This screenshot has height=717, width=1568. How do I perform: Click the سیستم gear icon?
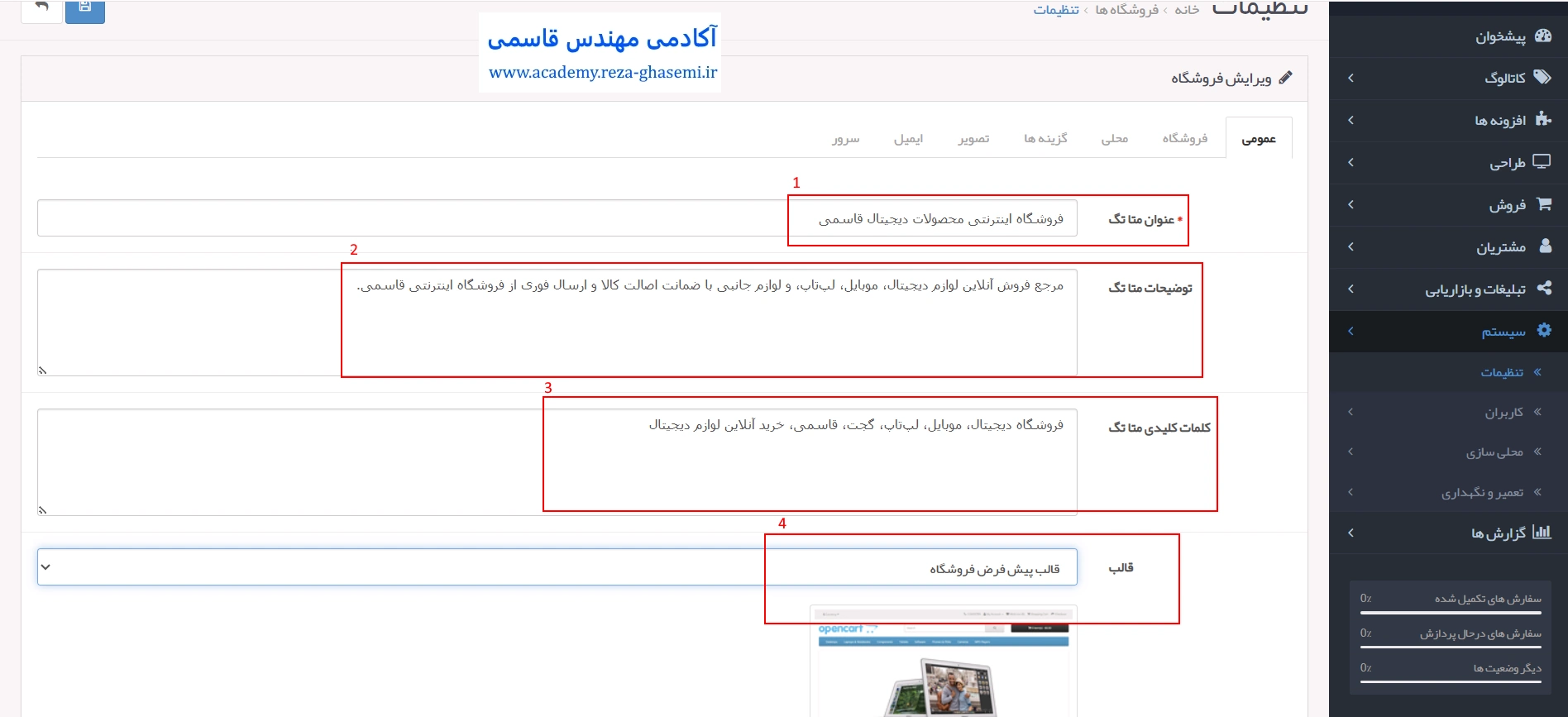[x=1544, y=330]
